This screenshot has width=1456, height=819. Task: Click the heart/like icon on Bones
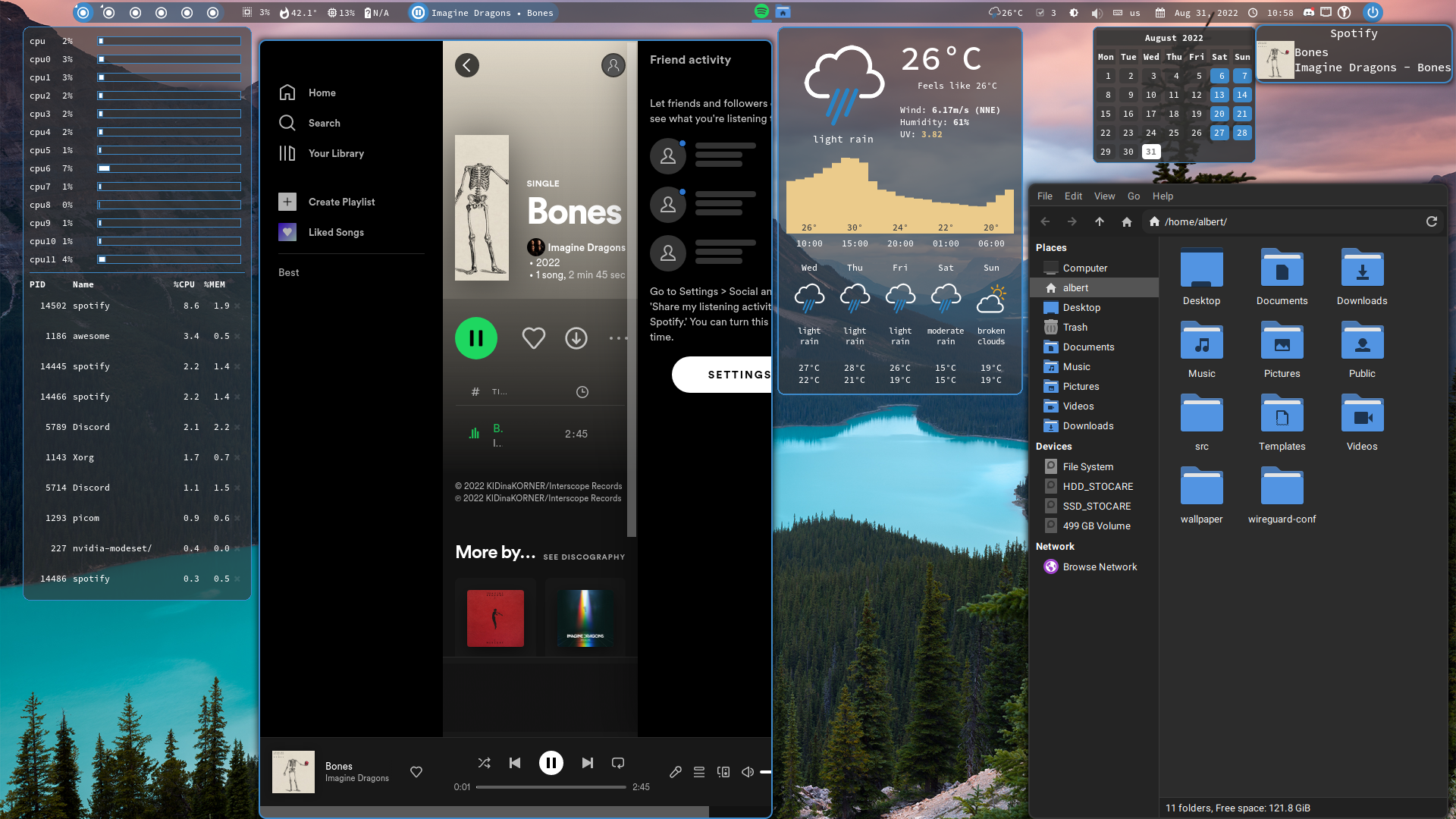pos(534,338)
